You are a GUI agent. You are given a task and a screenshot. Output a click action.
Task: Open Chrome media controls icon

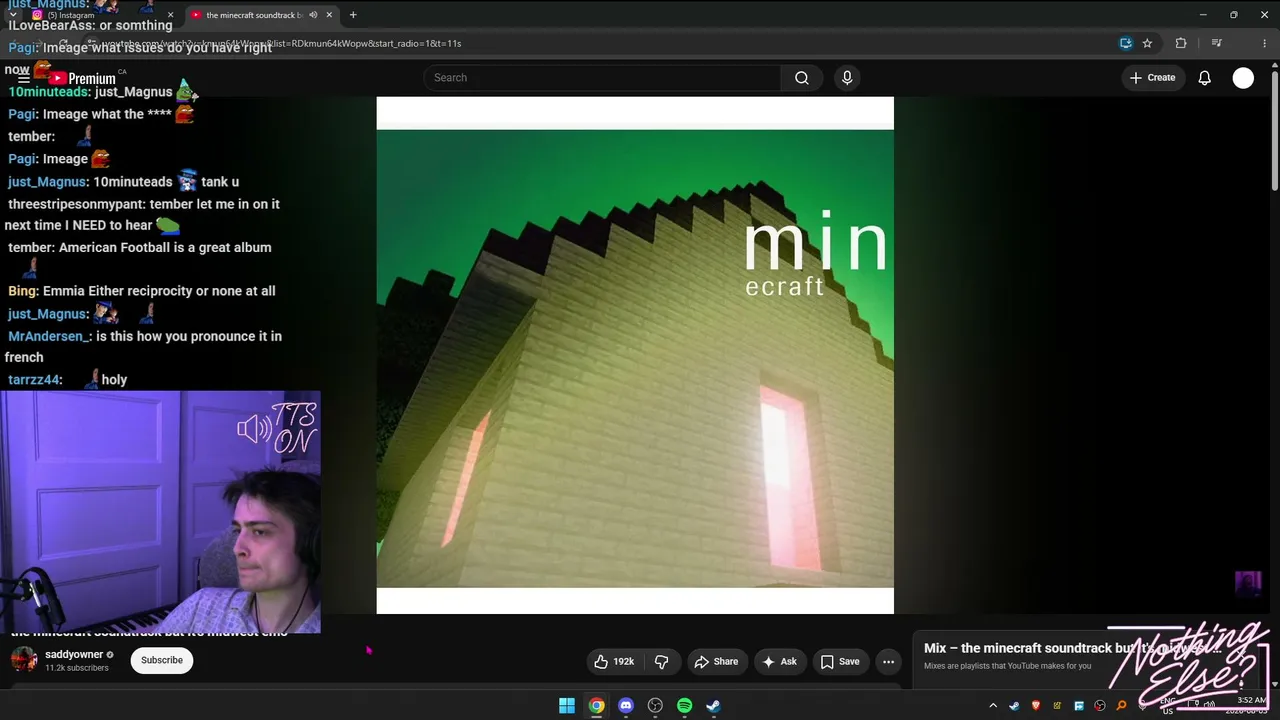(x=1216, y=43)
